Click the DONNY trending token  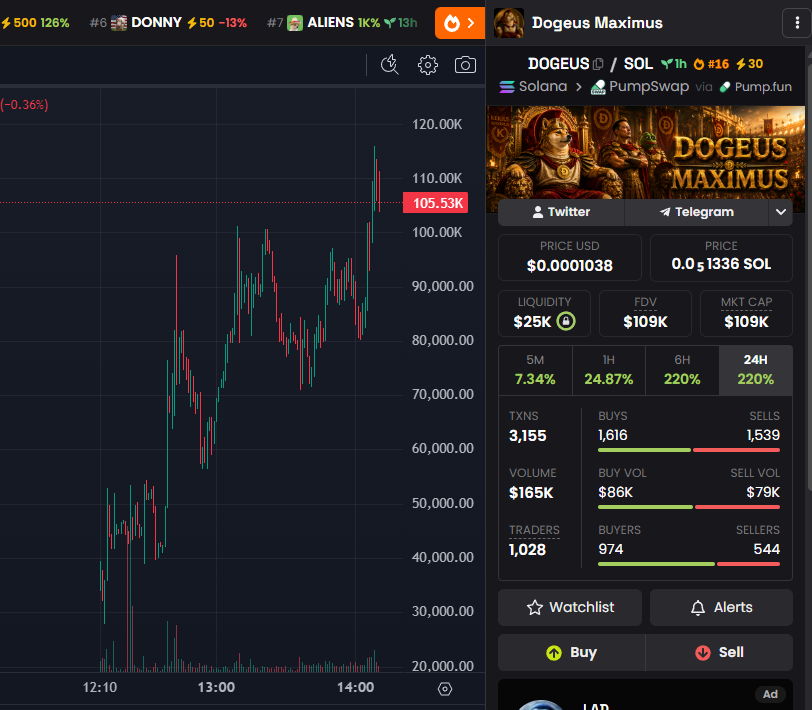pos(168,23)
